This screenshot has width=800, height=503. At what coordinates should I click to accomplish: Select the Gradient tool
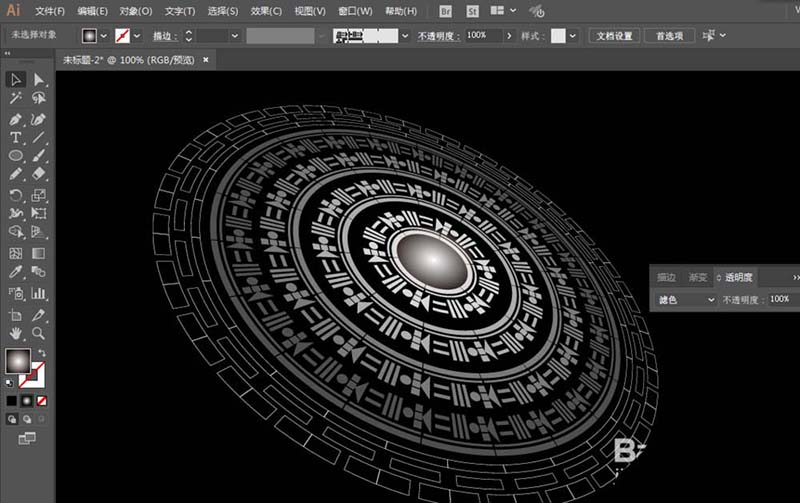[39, 253]
